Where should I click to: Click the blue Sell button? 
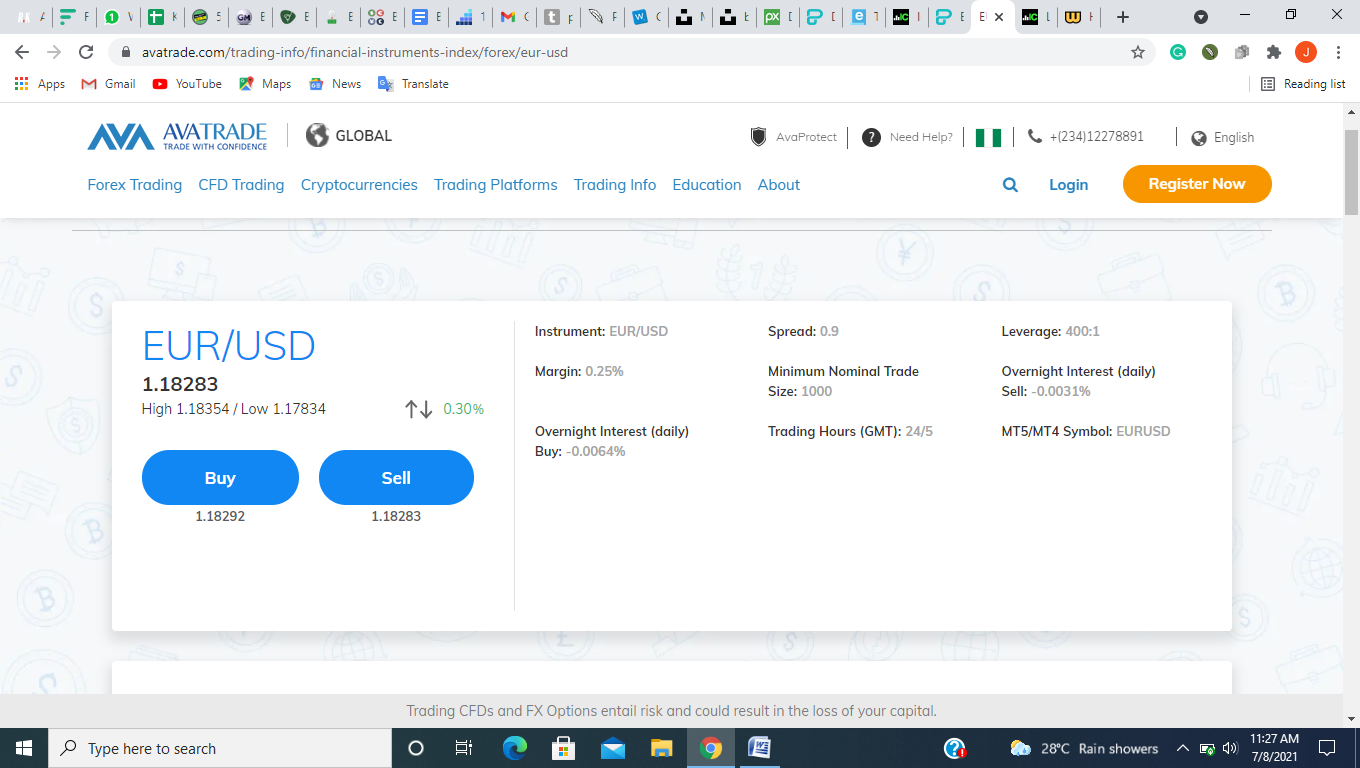(396, 478)
